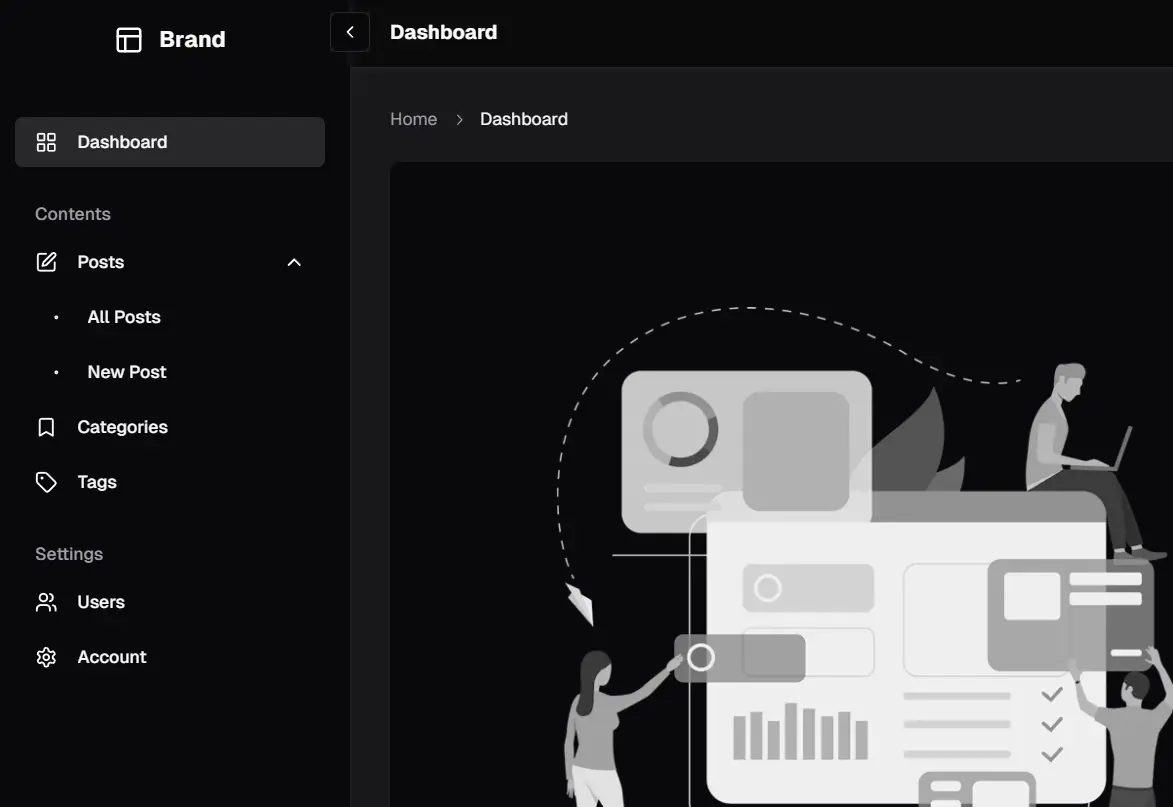This screenshot has height=807, width=1173.
Task: Click the Brand logo icon
Action: coord(128,40)
